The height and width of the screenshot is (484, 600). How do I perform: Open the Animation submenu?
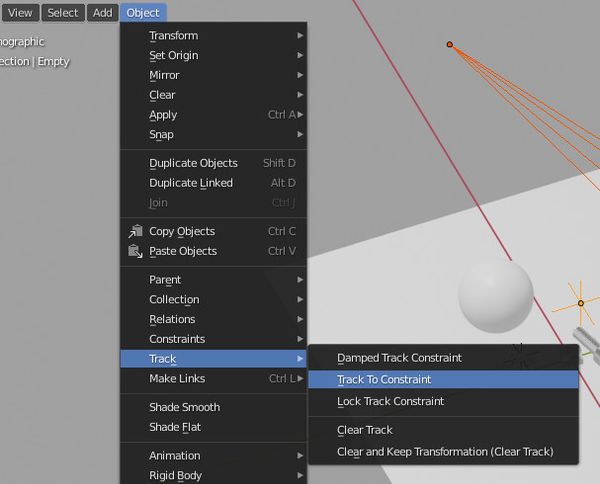point(214,456)
